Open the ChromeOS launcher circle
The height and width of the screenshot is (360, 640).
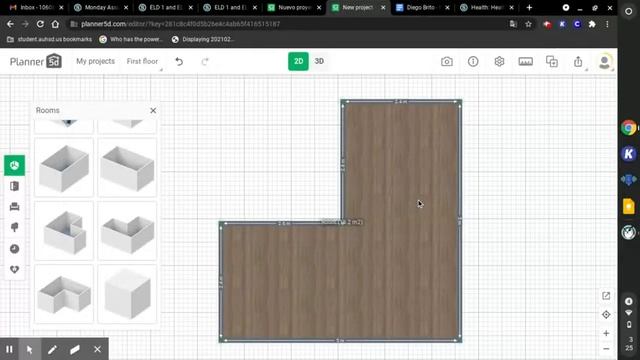coord(629,11)
